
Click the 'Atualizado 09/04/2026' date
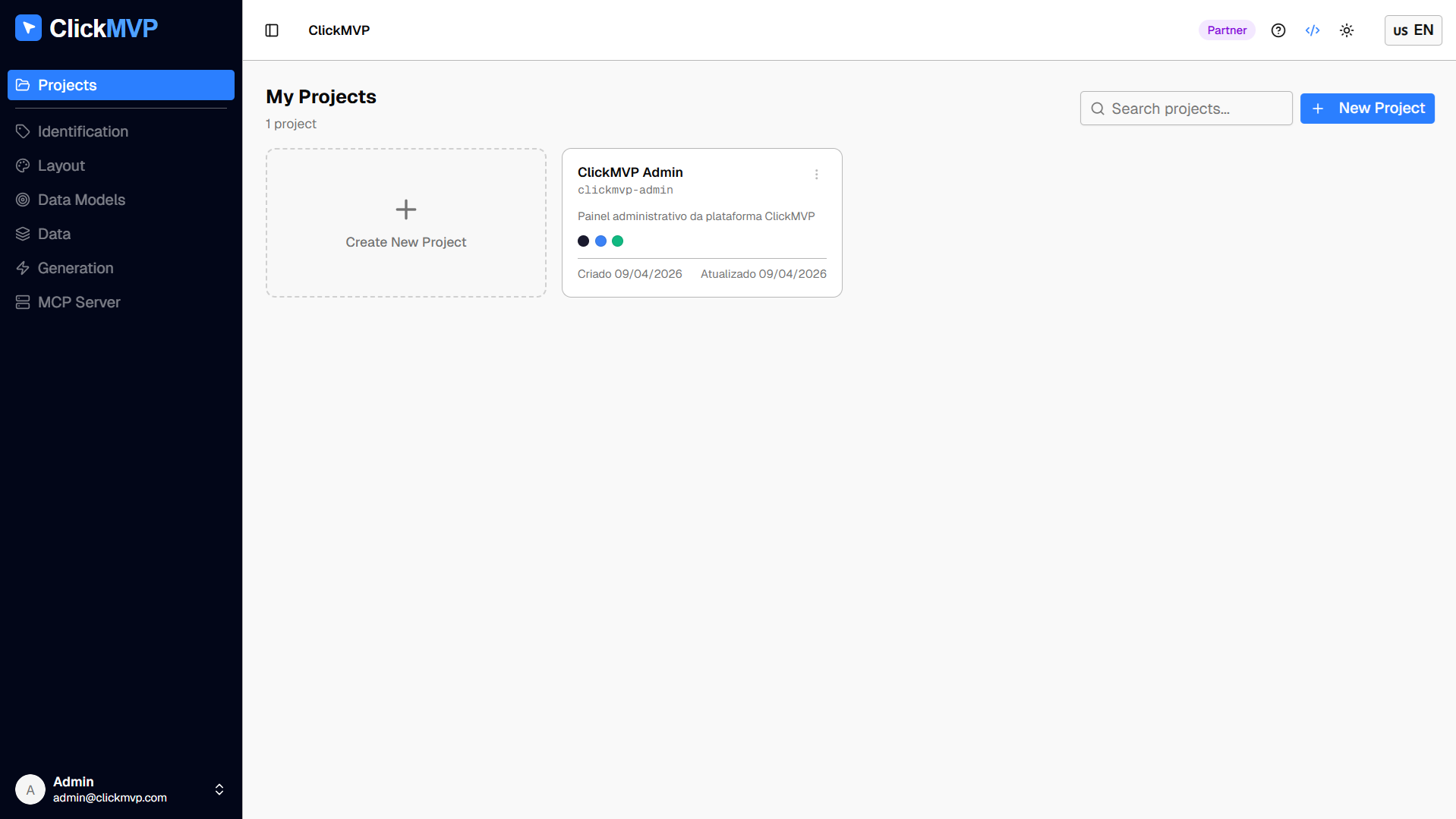pyautogui.click(x=764, y=274)
